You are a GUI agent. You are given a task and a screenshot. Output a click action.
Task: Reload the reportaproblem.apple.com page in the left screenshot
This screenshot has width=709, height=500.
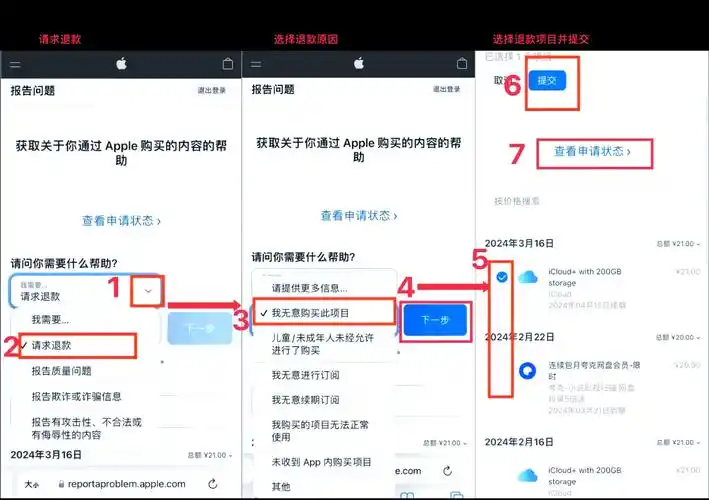click(213, 484)
